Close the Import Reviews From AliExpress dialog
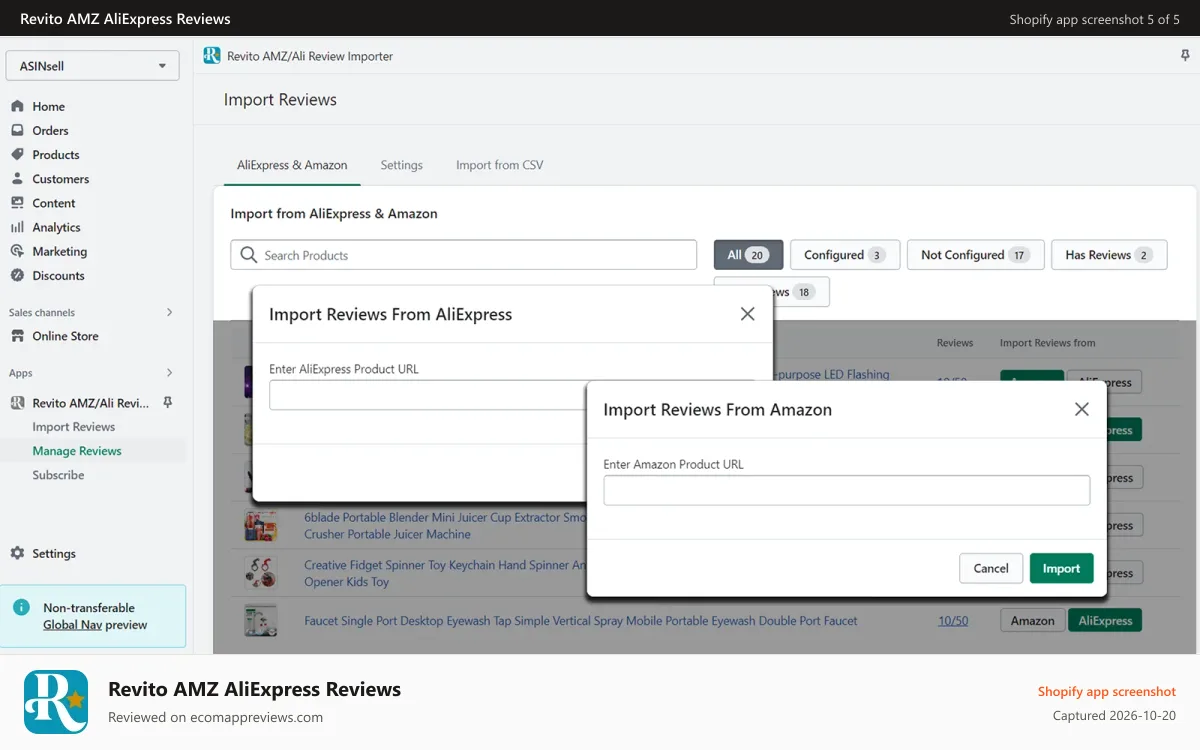1200x750 pixels. (747, 314)
